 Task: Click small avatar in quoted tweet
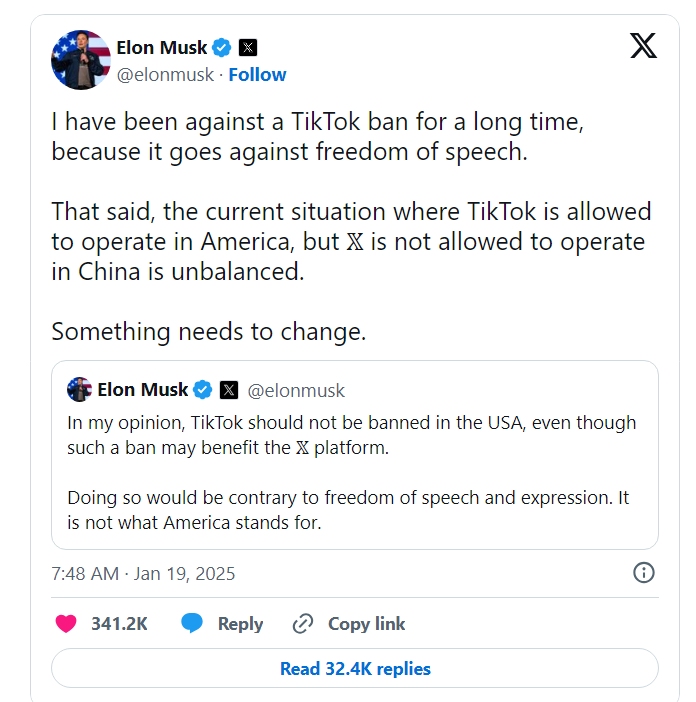coord(79,390)
